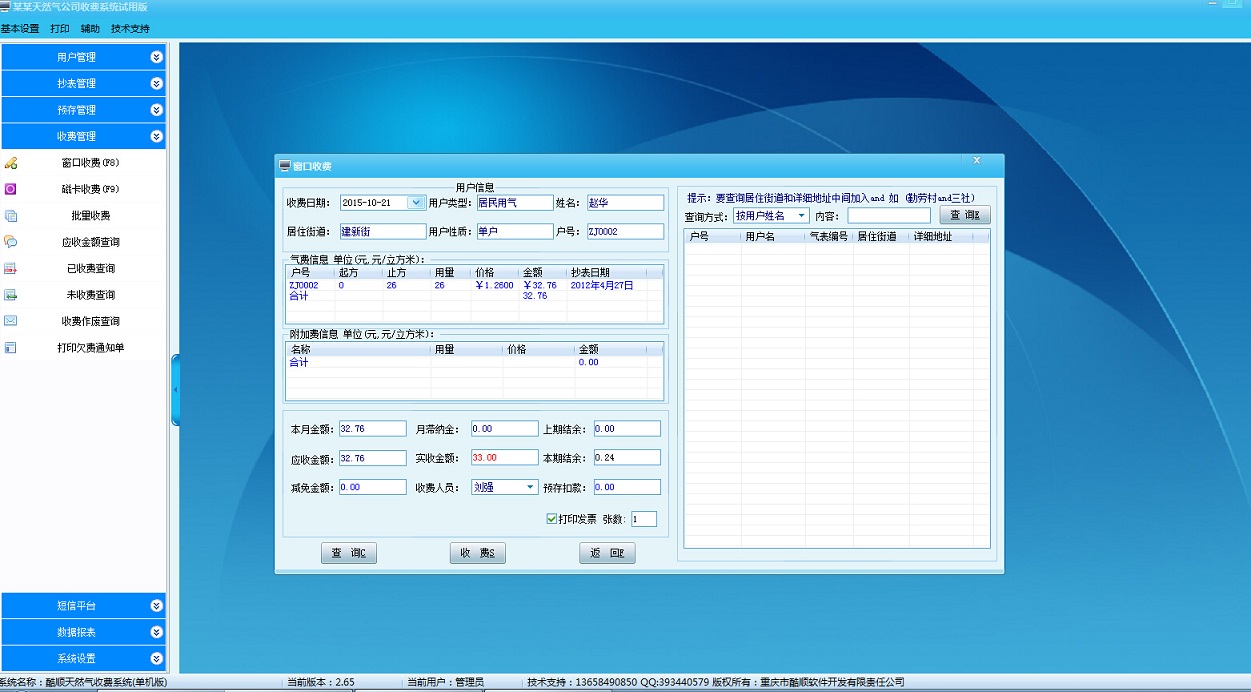Click the 止方 column header
Screen dimensions: 1251x692
407,272
